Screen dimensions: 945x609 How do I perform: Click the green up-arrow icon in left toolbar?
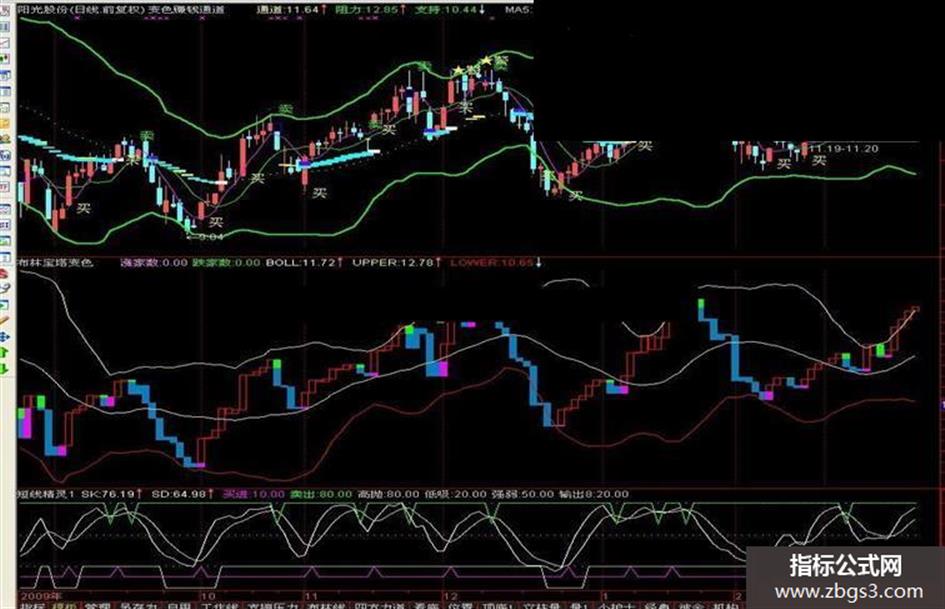[x=5, y=352]
